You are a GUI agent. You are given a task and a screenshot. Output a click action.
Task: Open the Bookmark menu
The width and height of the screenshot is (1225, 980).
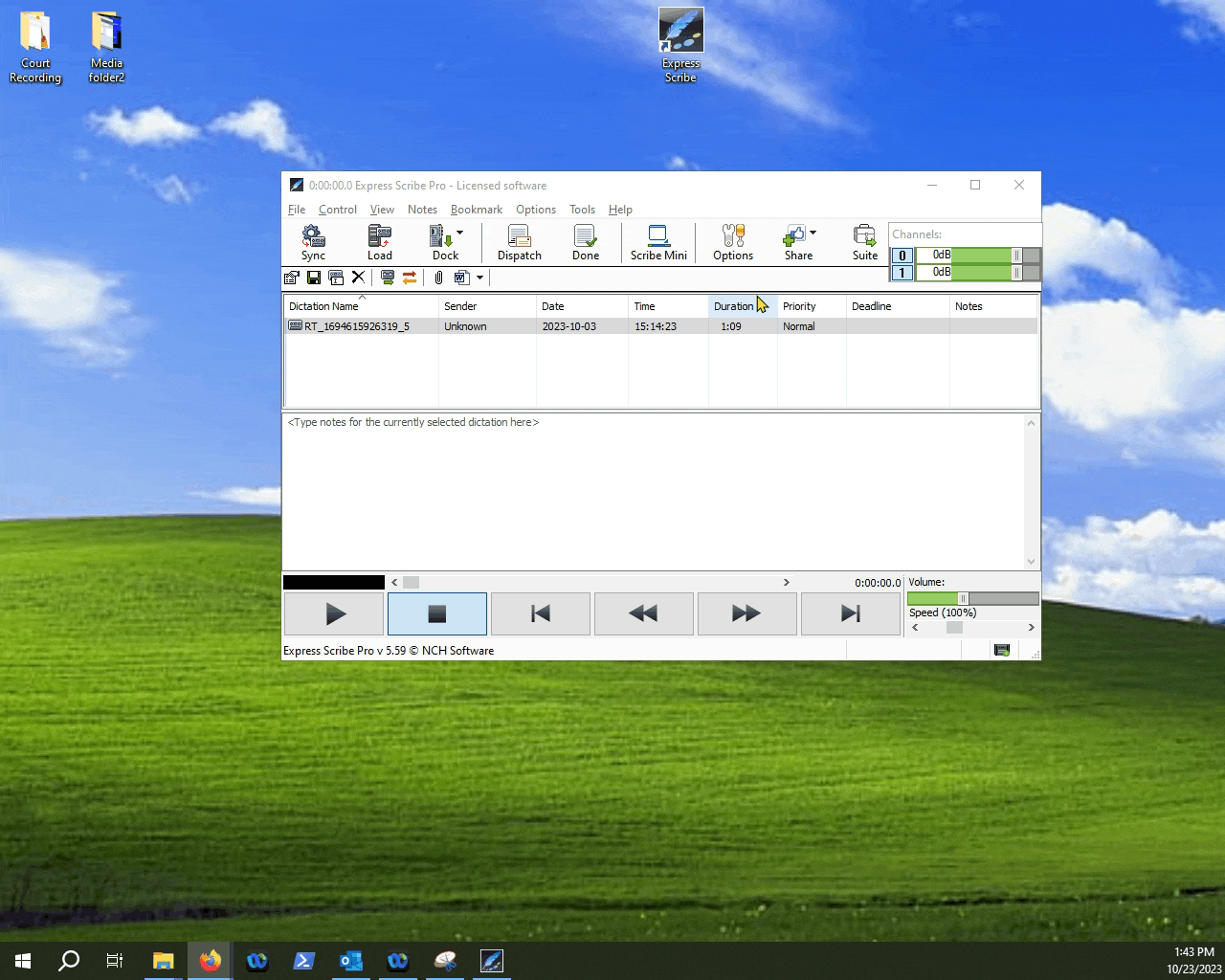476,210
